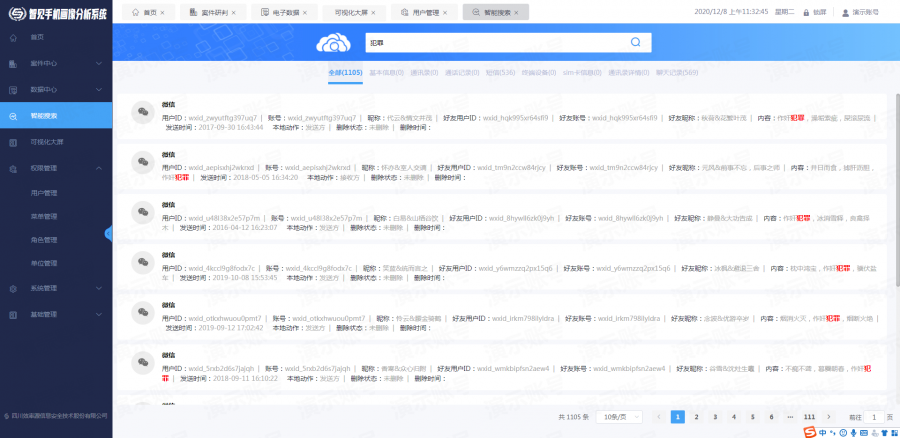Screen dimensions: 900x438
Task: Jump to last page 111
Action: [809, 417]
